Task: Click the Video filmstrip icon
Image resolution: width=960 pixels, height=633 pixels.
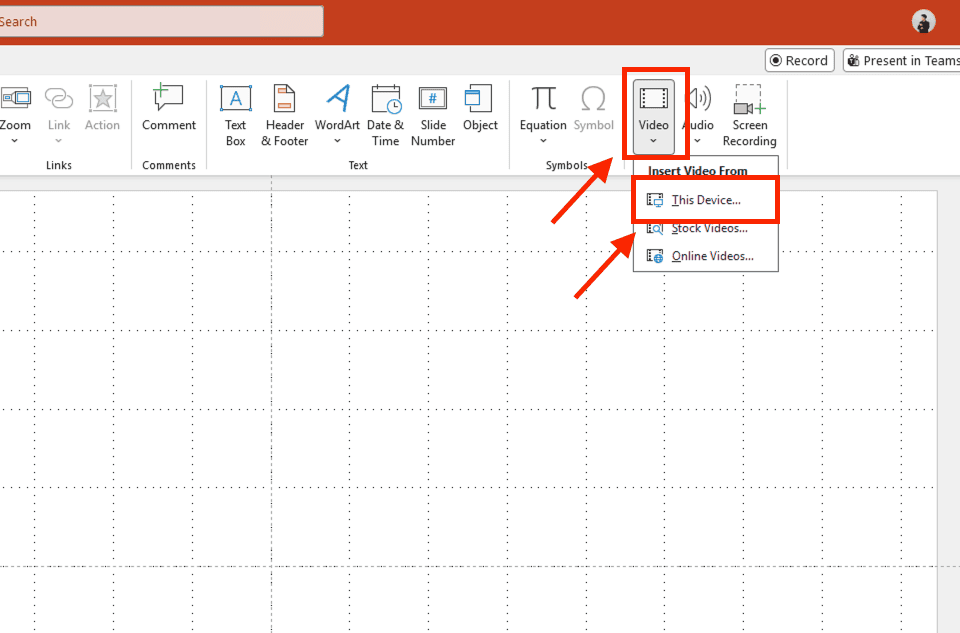Action: click(653, 98)
